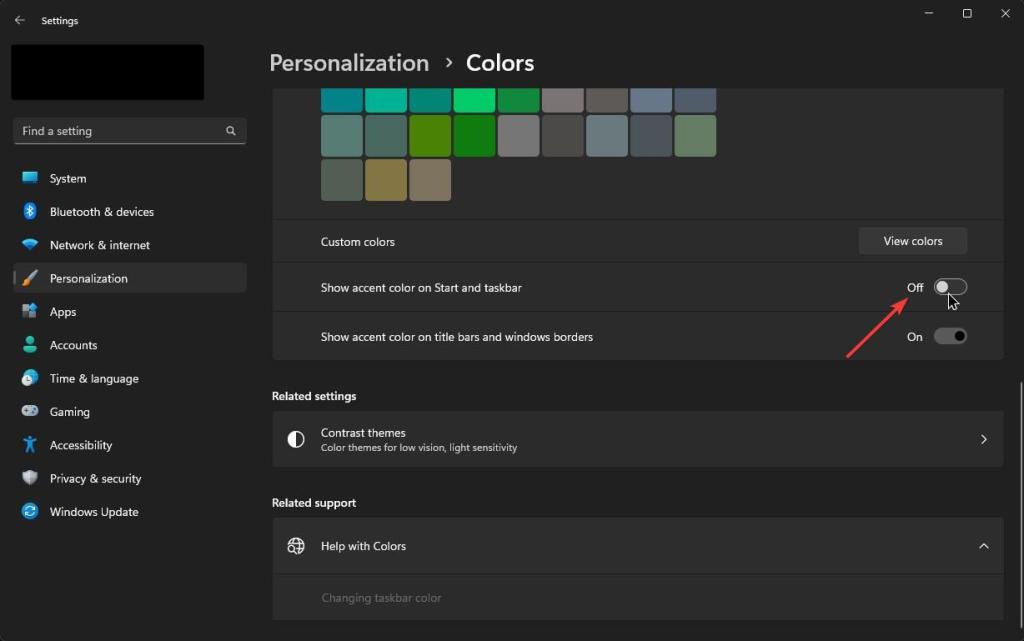Go to Time & language settings
1024x641 pixels.
click(94, 378)
